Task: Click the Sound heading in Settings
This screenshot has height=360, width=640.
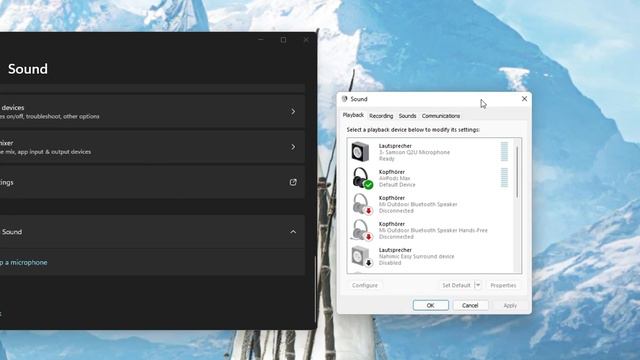Action: click(28, 69)
